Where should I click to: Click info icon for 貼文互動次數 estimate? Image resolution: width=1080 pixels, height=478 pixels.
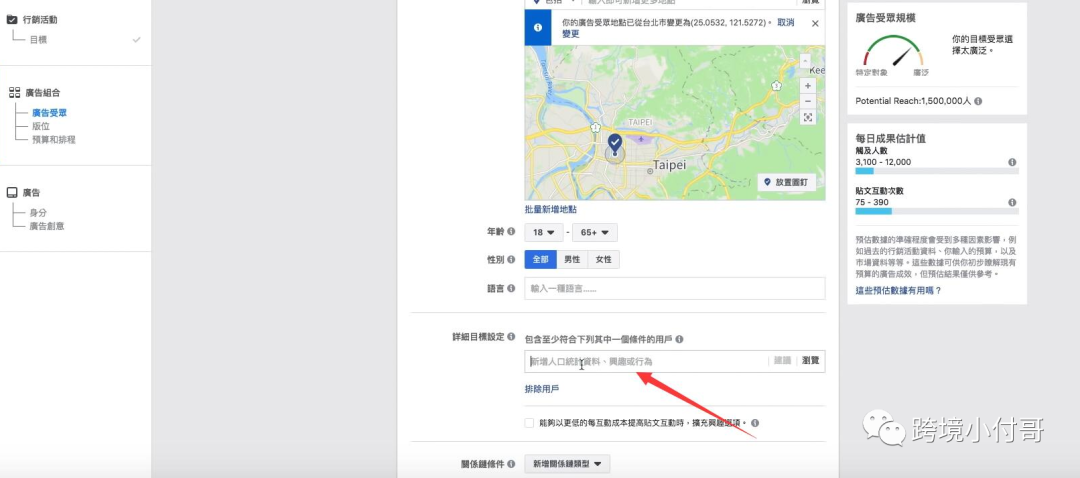point(1012,202)
